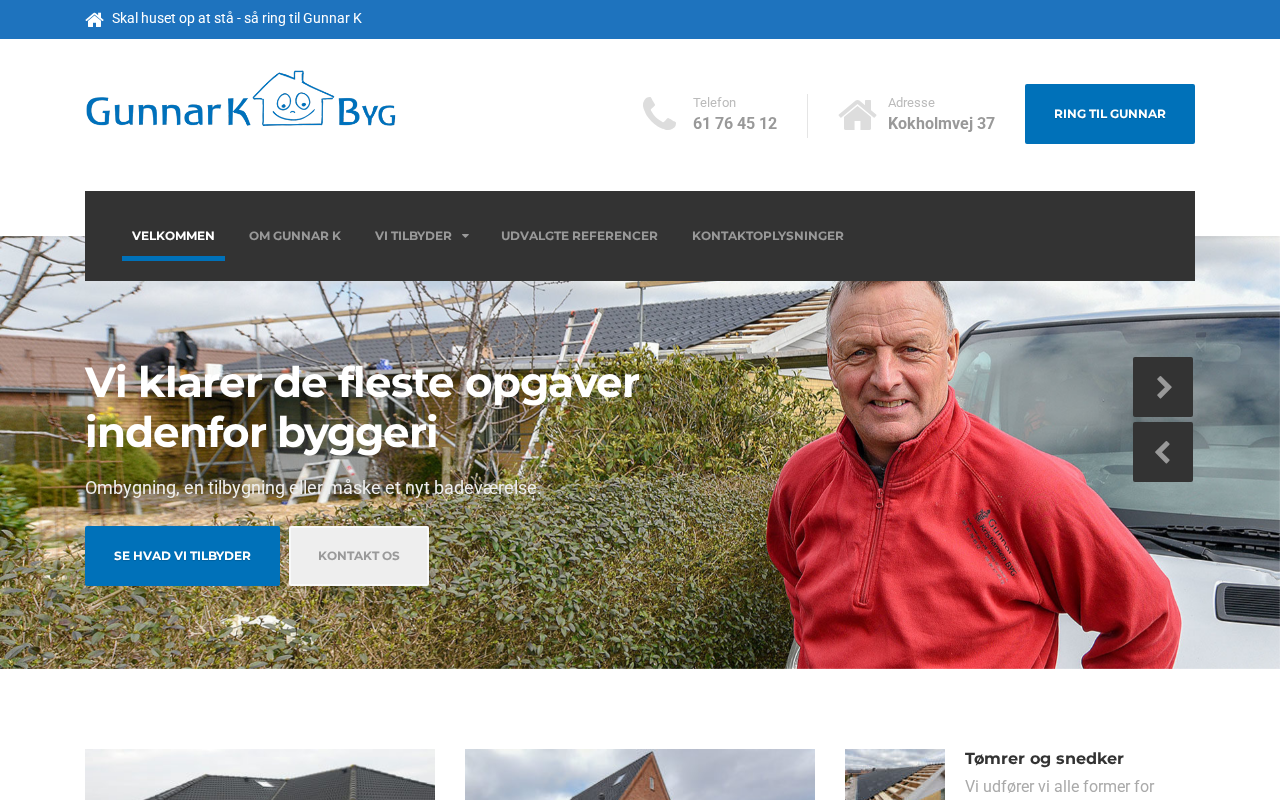Go back with the previous slide arrow
This screenshot has width=1280, height=800.
coord(1163,452)
